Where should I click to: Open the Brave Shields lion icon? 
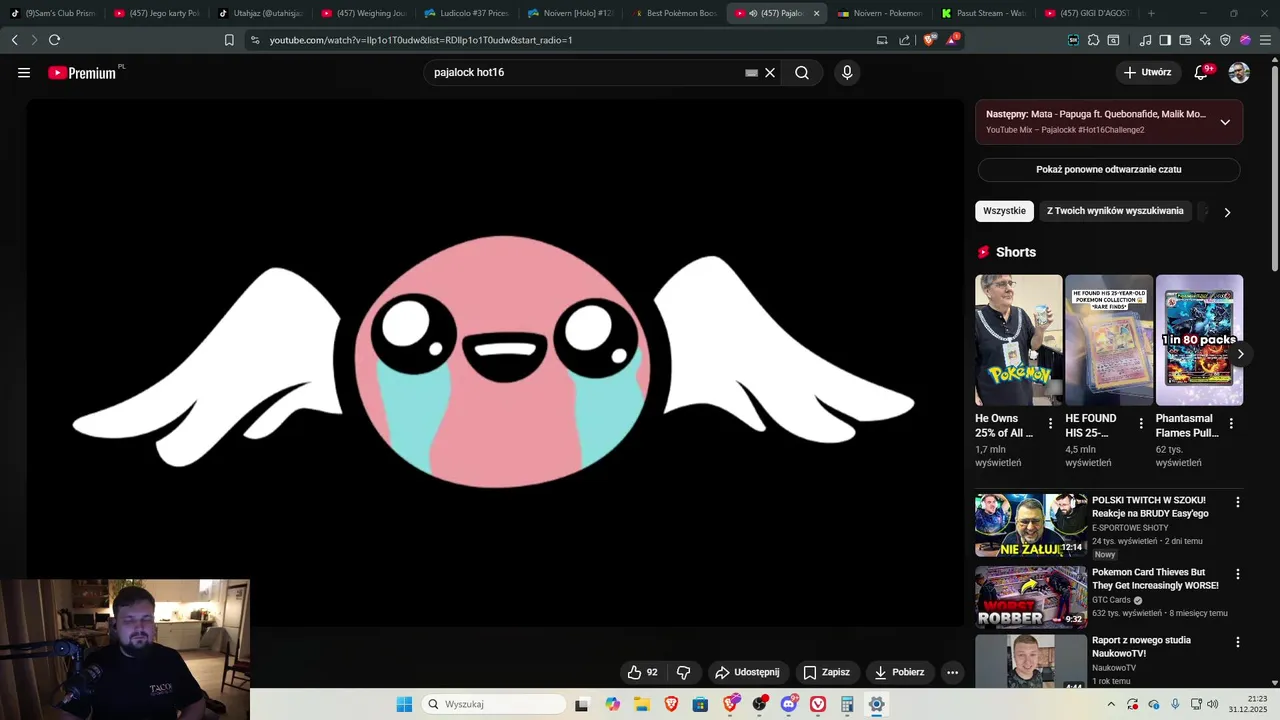(x=928, y=40)
